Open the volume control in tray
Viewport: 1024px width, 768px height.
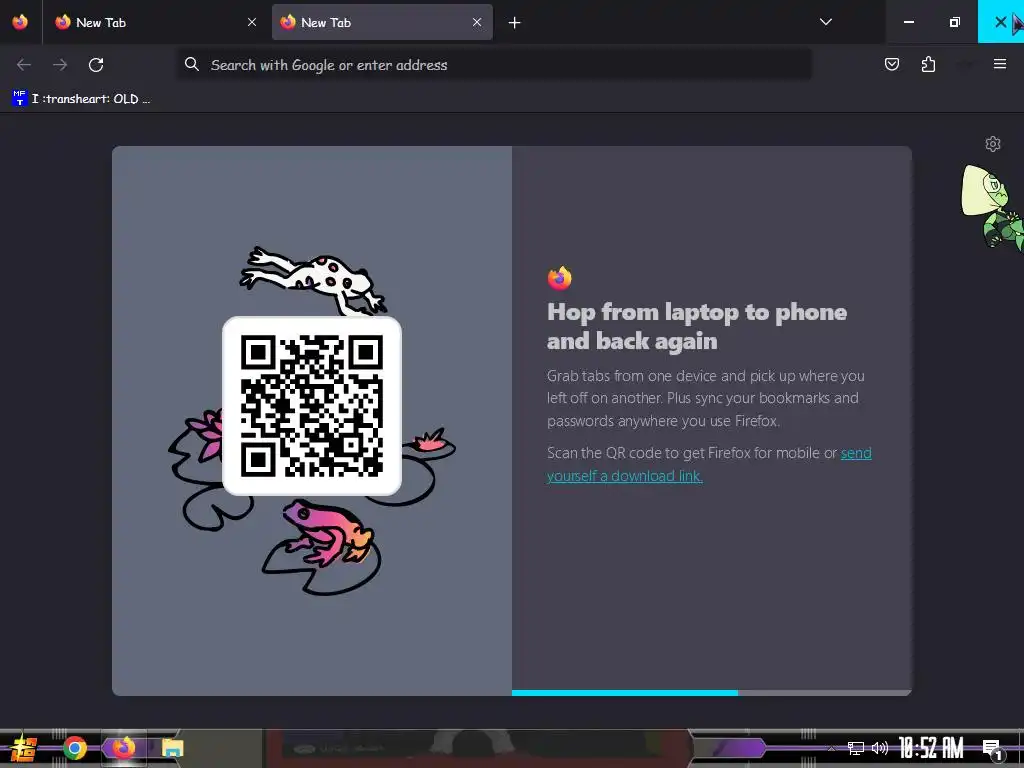[x=880, y=748]
